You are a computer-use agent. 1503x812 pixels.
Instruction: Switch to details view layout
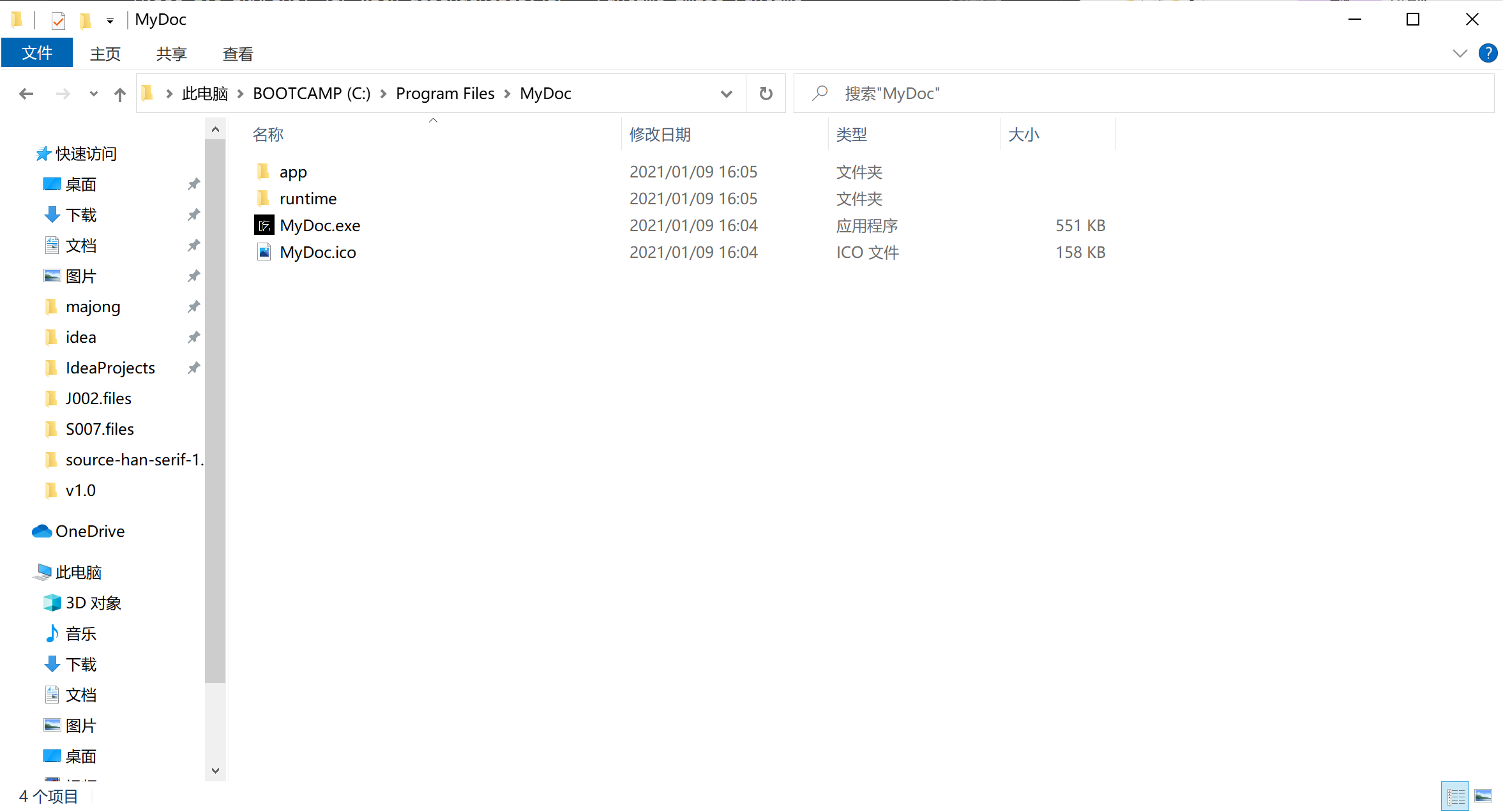click(1455, 796)
